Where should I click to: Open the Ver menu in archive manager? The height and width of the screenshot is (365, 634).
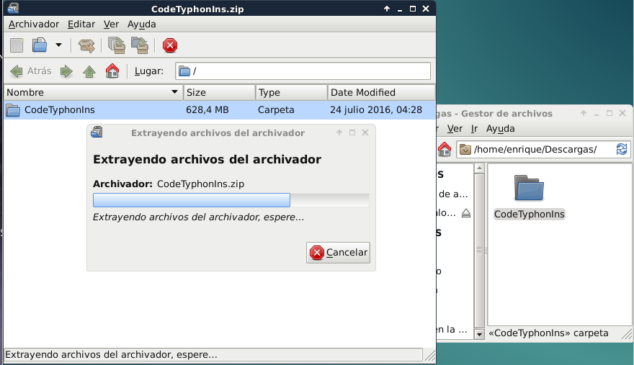tap(111, 24)
